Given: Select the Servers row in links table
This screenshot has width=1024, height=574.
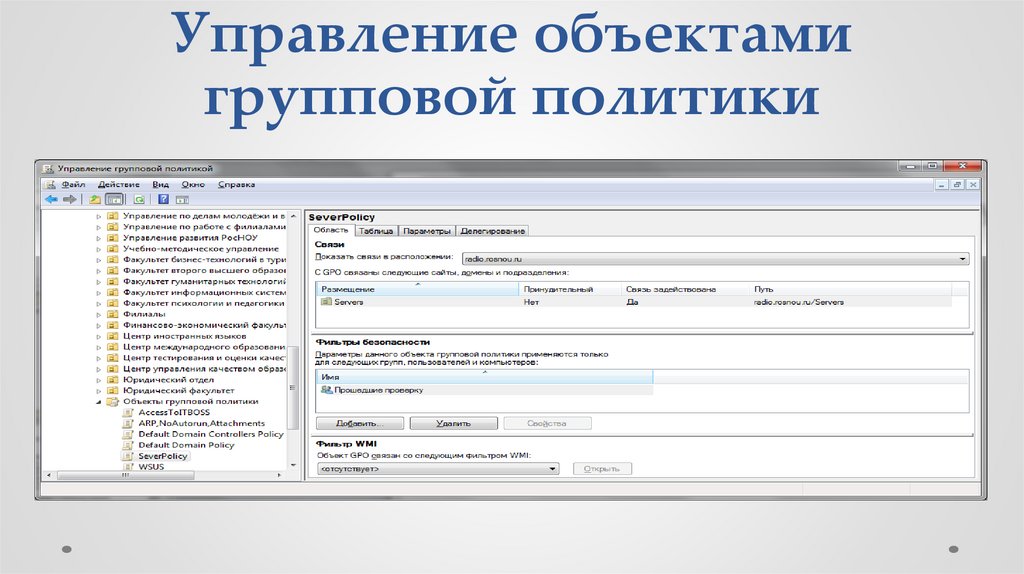Looking at the screenshot, I should coord(633,302).
